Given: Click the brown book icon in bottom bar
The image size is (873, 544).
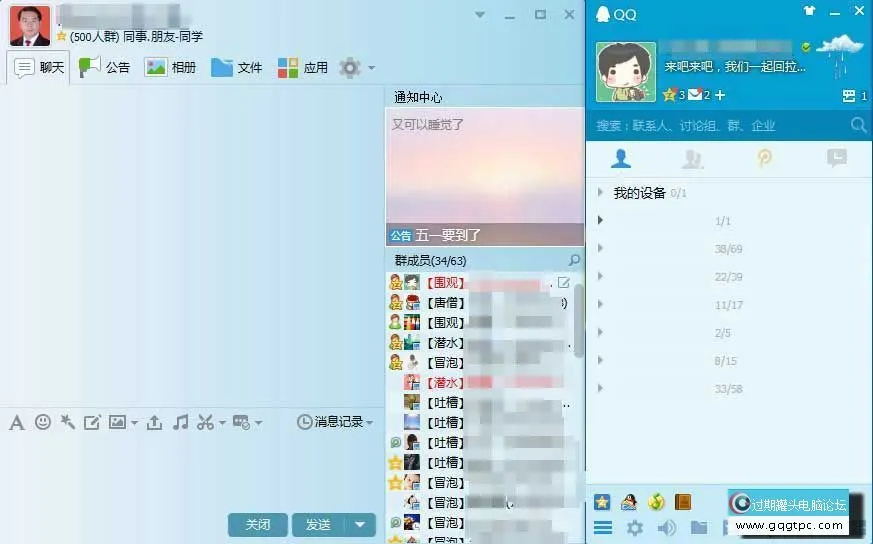Looking at the screenshot, I should 683,502.
